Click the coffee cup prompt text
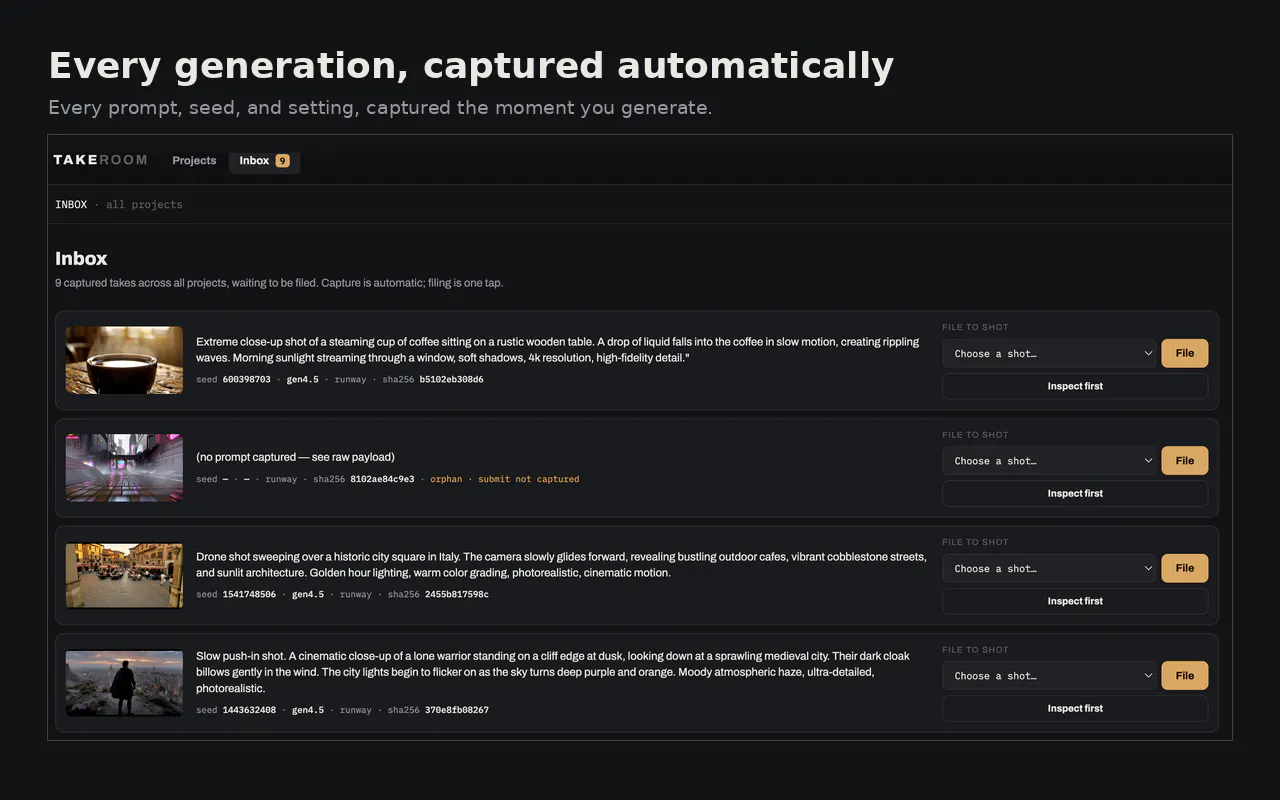1280x800 pixels. (x=557, y=349)
